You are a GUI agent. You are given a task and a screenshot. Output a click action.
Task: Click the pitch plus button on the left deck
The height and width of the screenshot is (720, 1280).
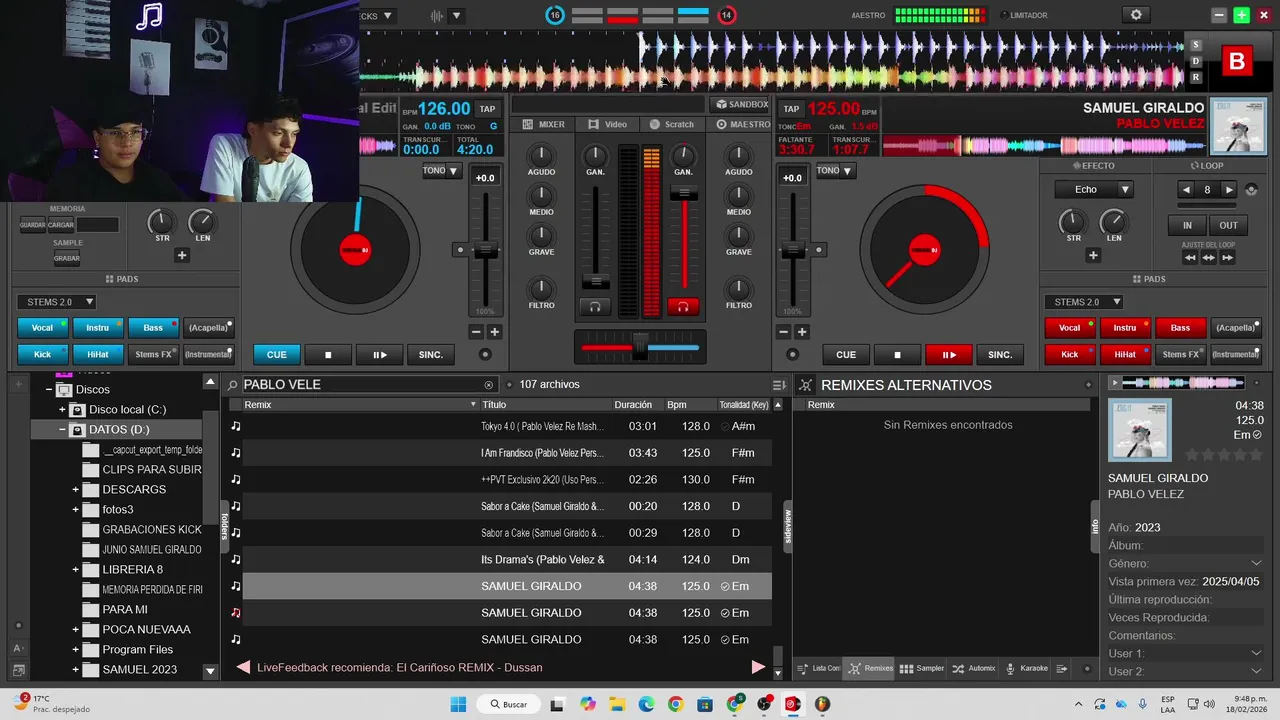coord(494,332)
